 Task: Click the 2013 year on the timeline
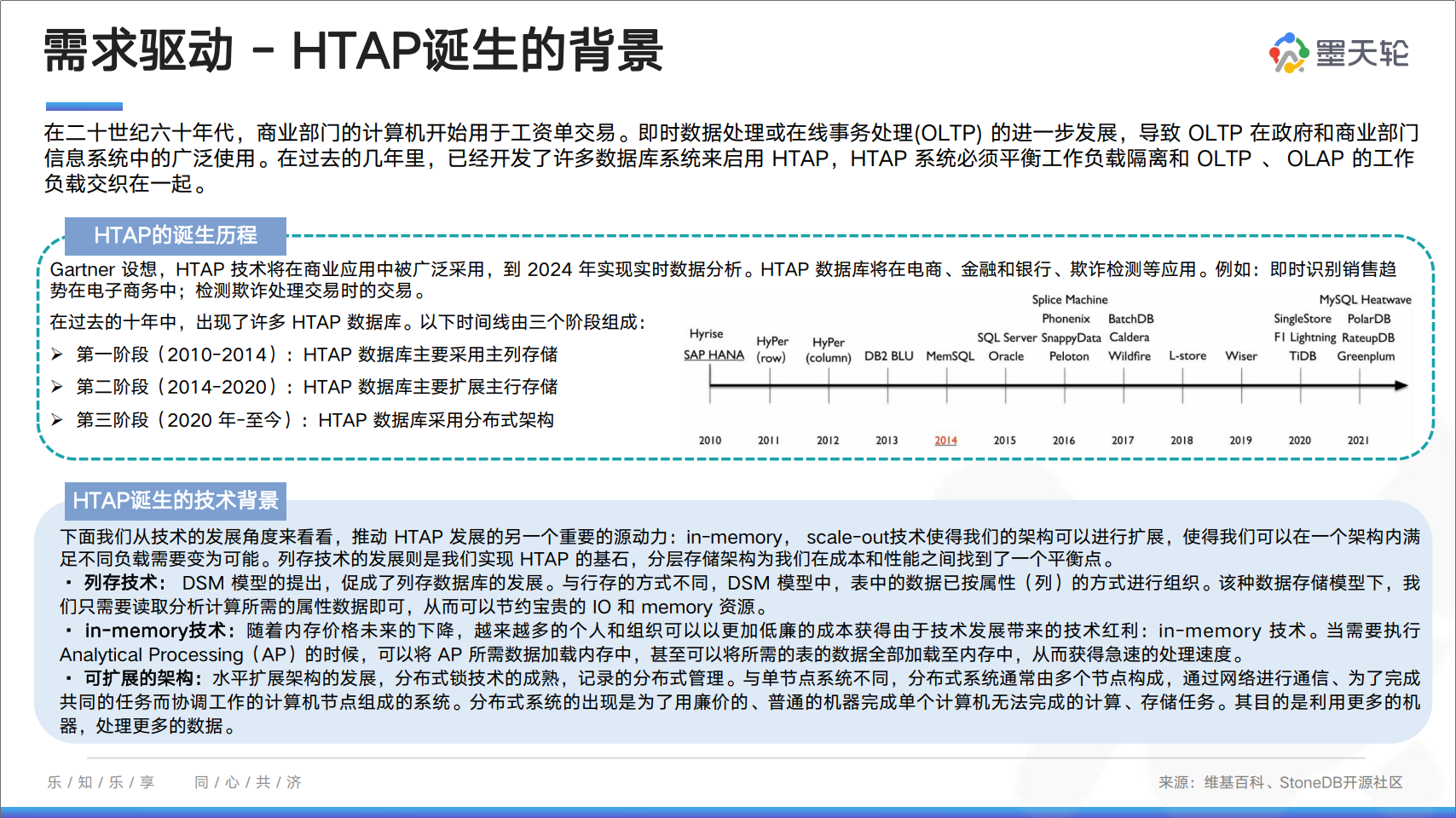pyautogui.click(x=887, y=441)
